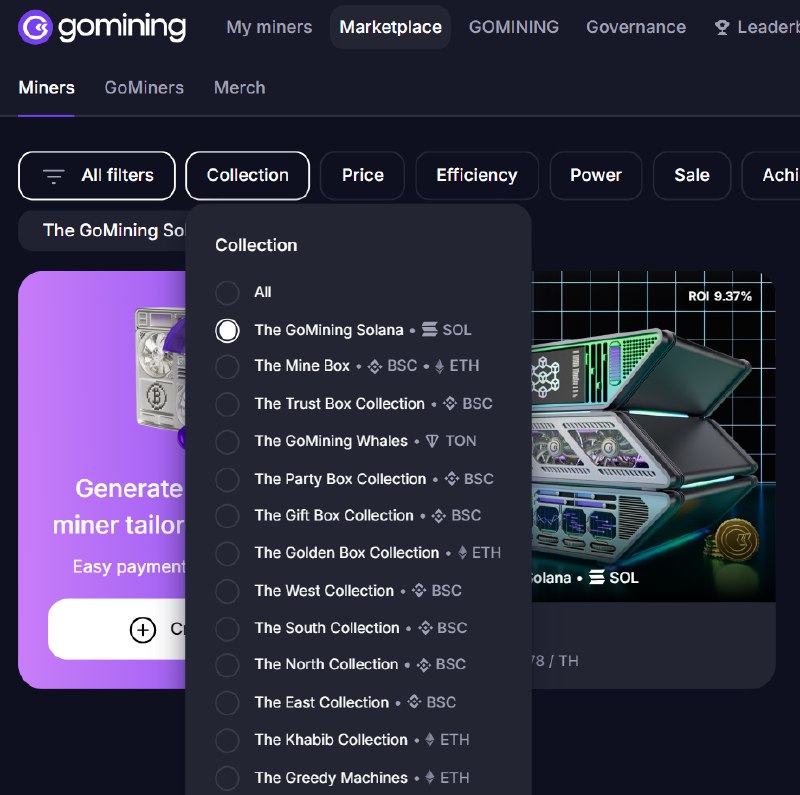Click the SOL icon on the miner card
Screen dimensions: 800x795
tap(596, 578)
